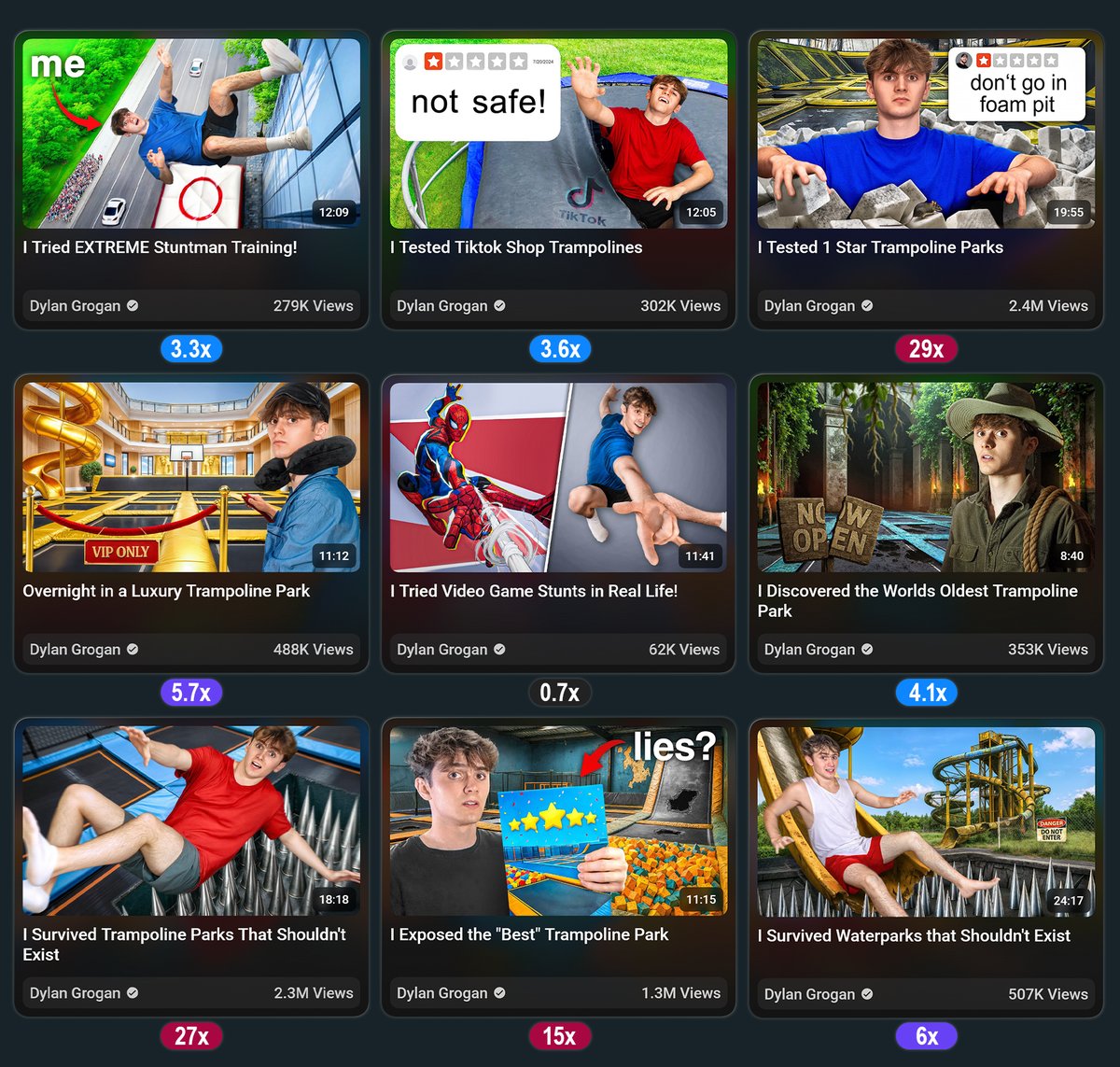The image size is (1120, 1067).
Task: Open the Video Game Stunts thumbnail
Action: [558, 477]
